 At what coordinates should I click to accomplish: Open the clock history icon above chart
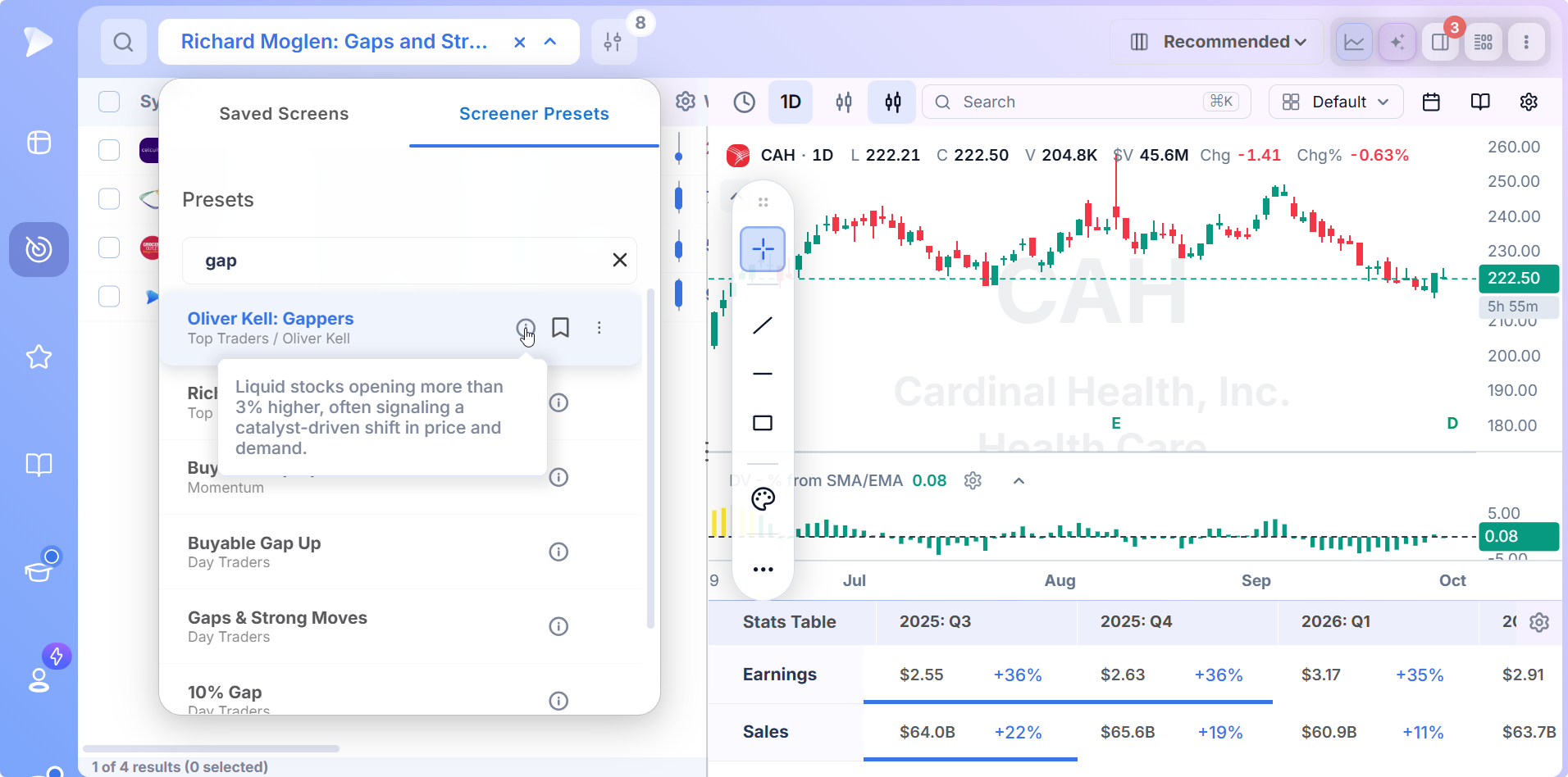(744, 102)
